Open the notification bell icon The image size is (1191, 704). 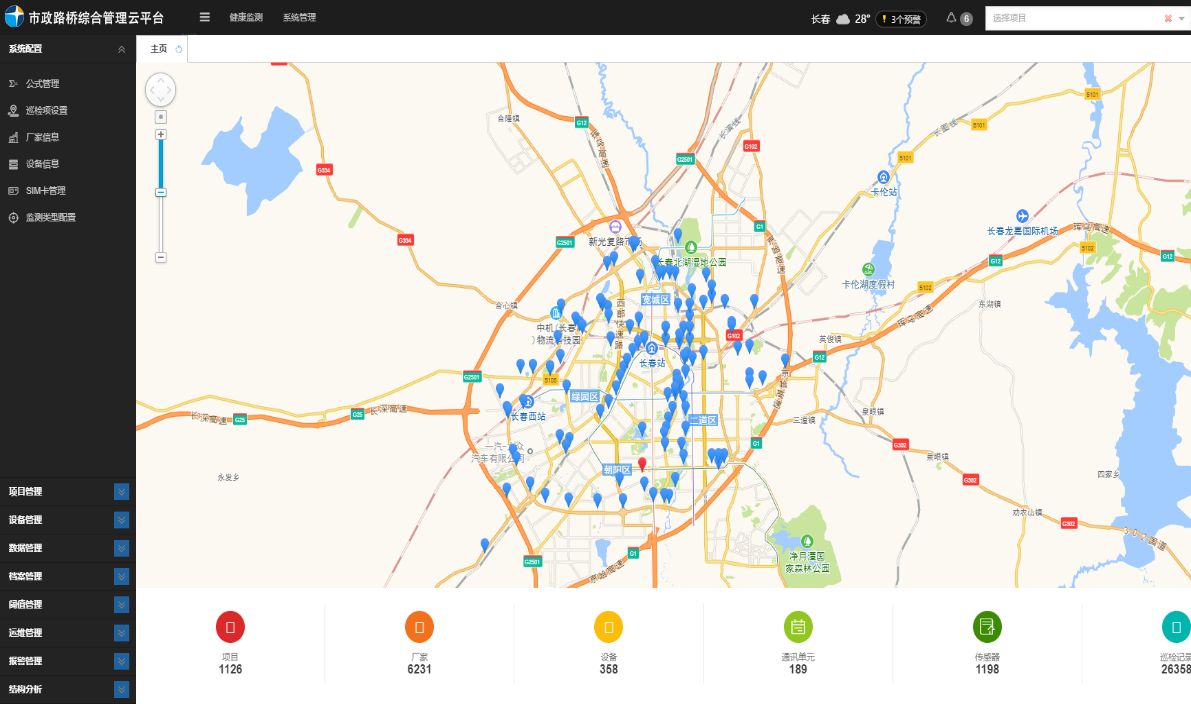pos(951,18)
